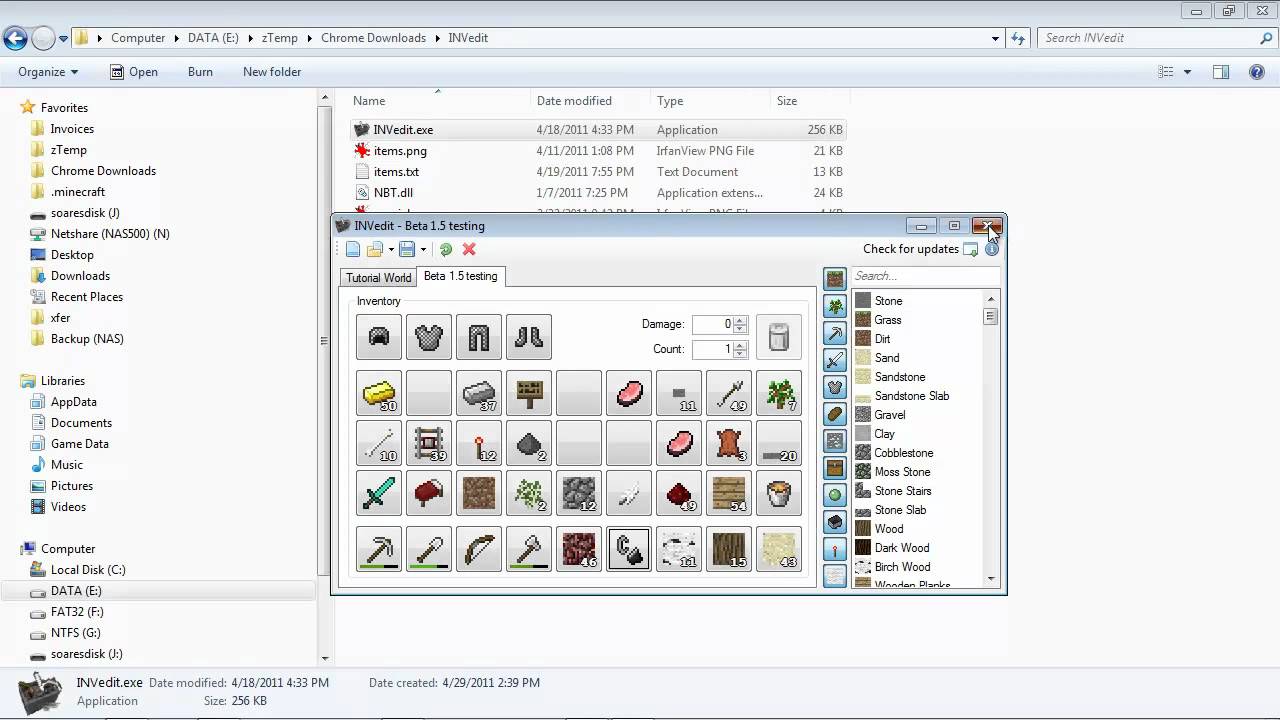Image resolution: width=1280 pixels, height=720 pixels.
Task: Select the helmet armor slot
Action: [379, 337]
